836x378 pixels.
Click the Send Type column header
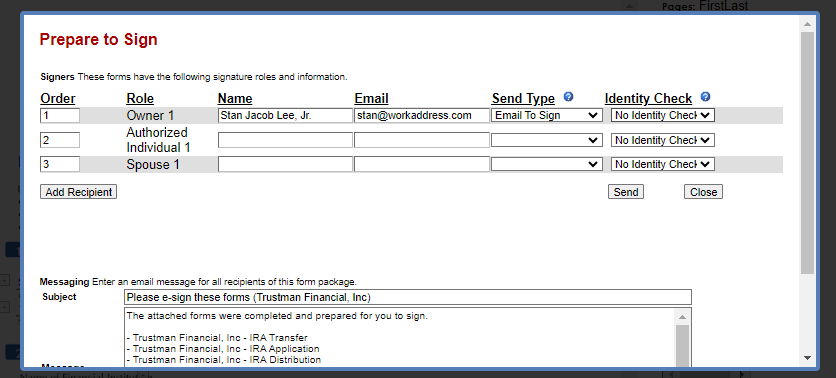523,99
